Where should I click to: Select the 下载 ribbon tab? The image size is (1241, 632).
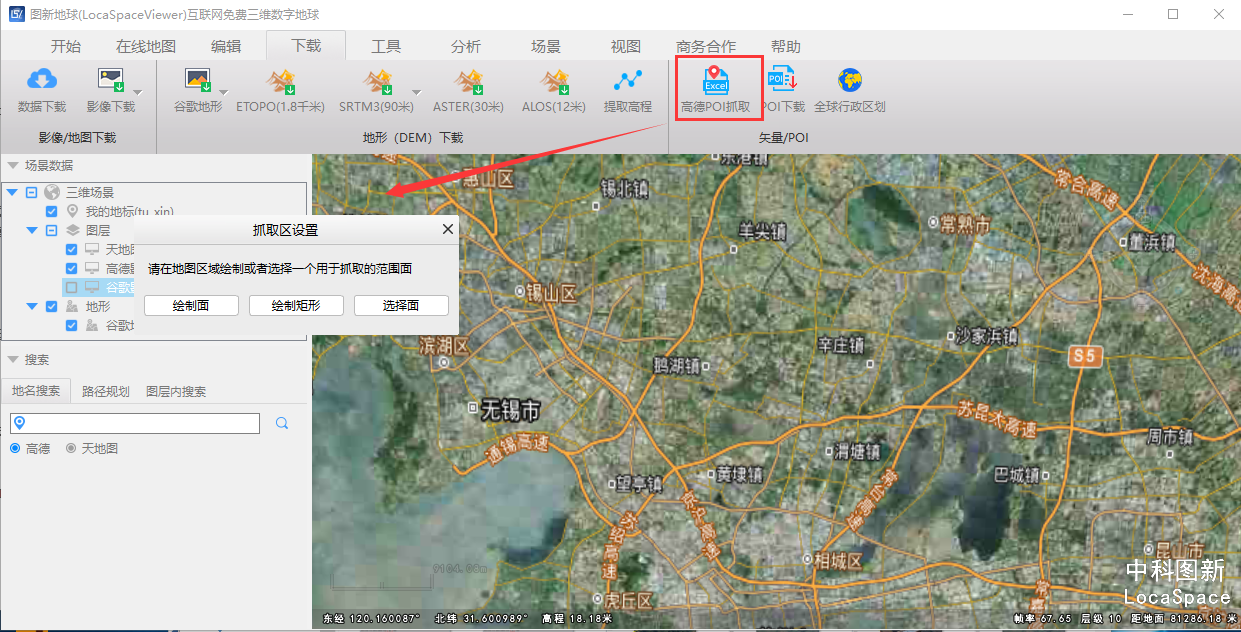coord(306,46)
